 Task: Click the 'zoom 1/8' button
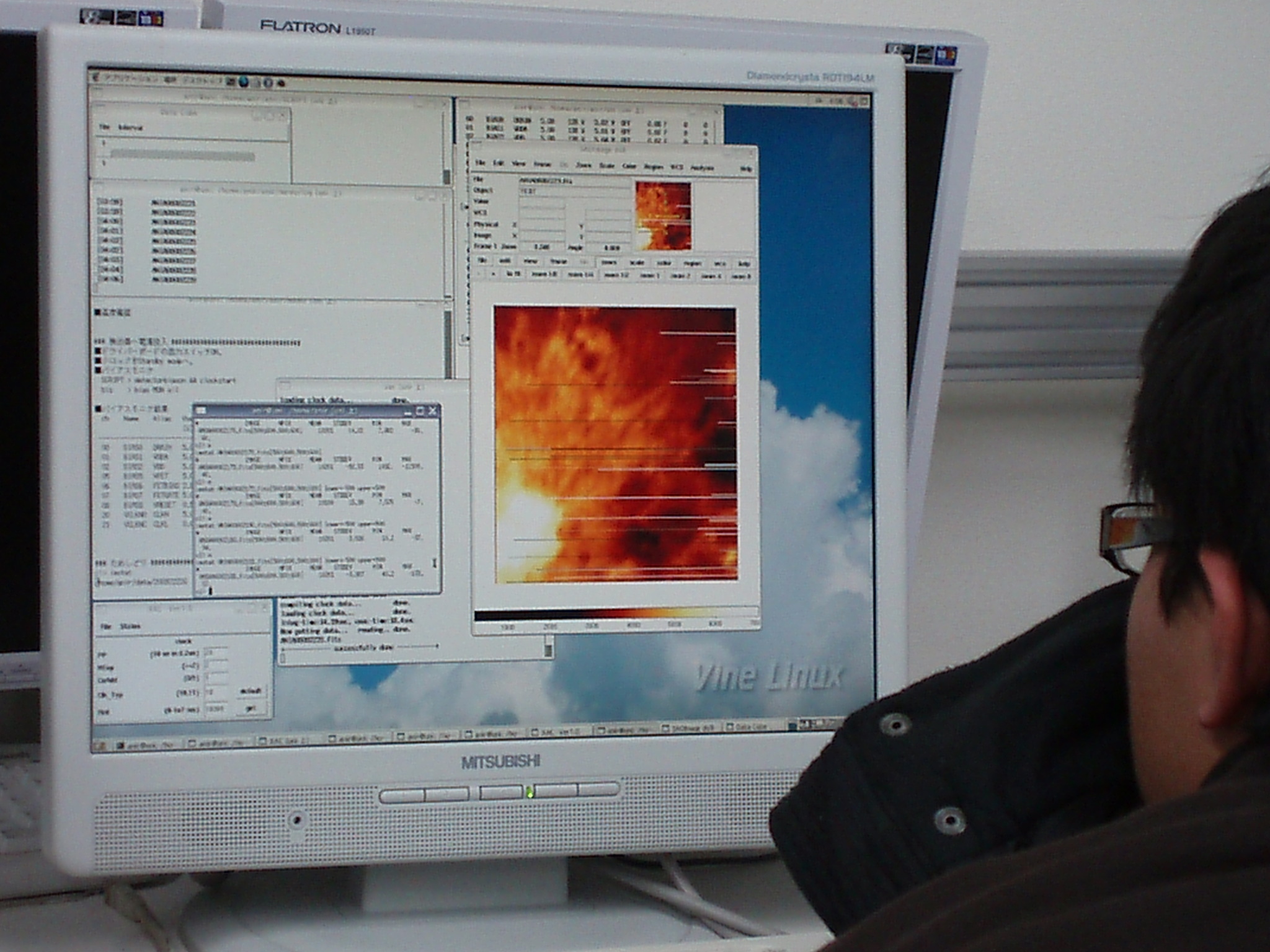click(544, 274)
